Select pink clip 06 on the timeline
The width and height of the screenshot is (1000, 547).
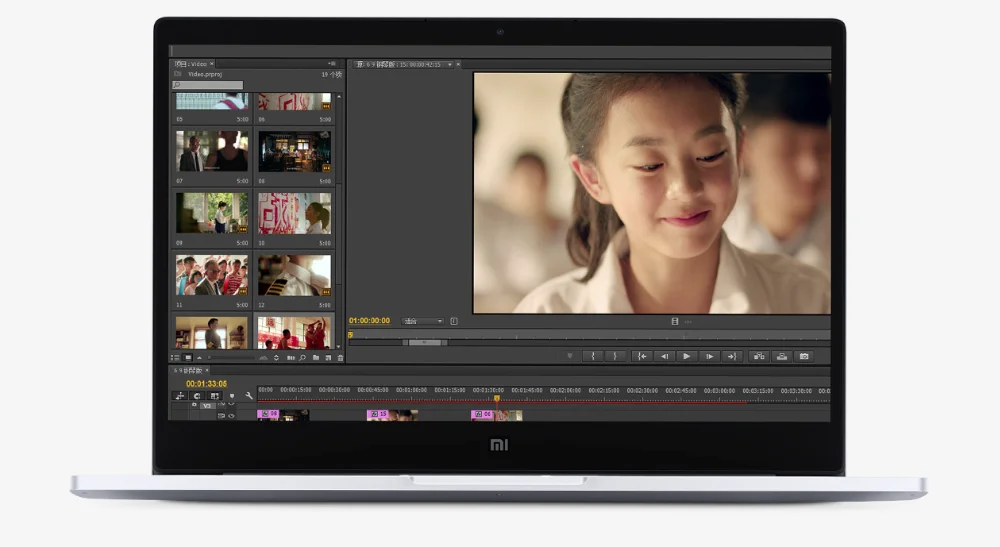click(x=482, y=414)
